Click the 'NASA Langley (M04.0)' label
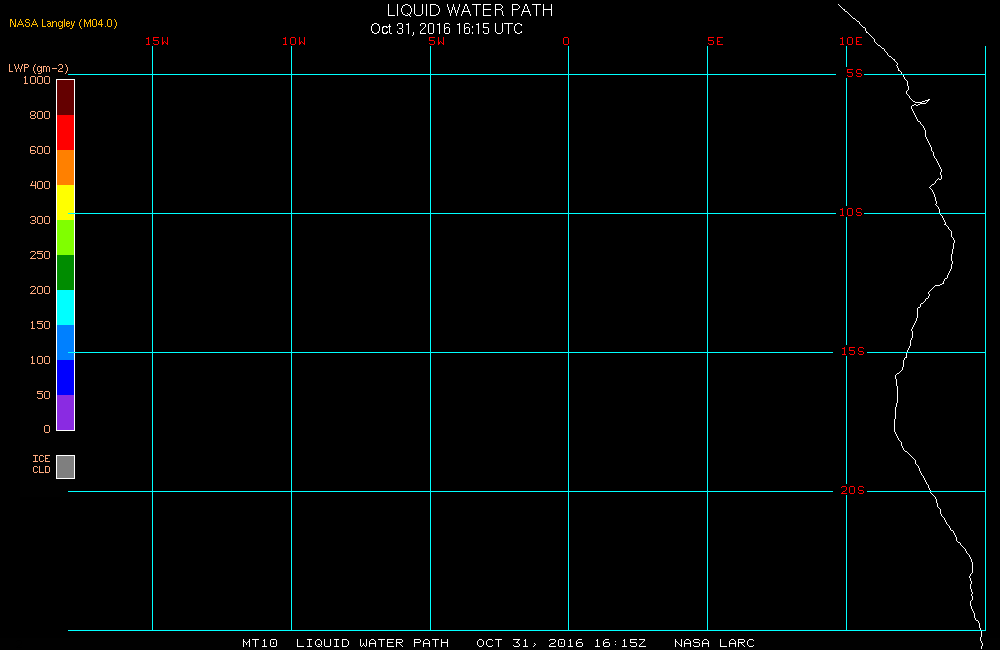The image size is (1000, 650). (63, 23)
